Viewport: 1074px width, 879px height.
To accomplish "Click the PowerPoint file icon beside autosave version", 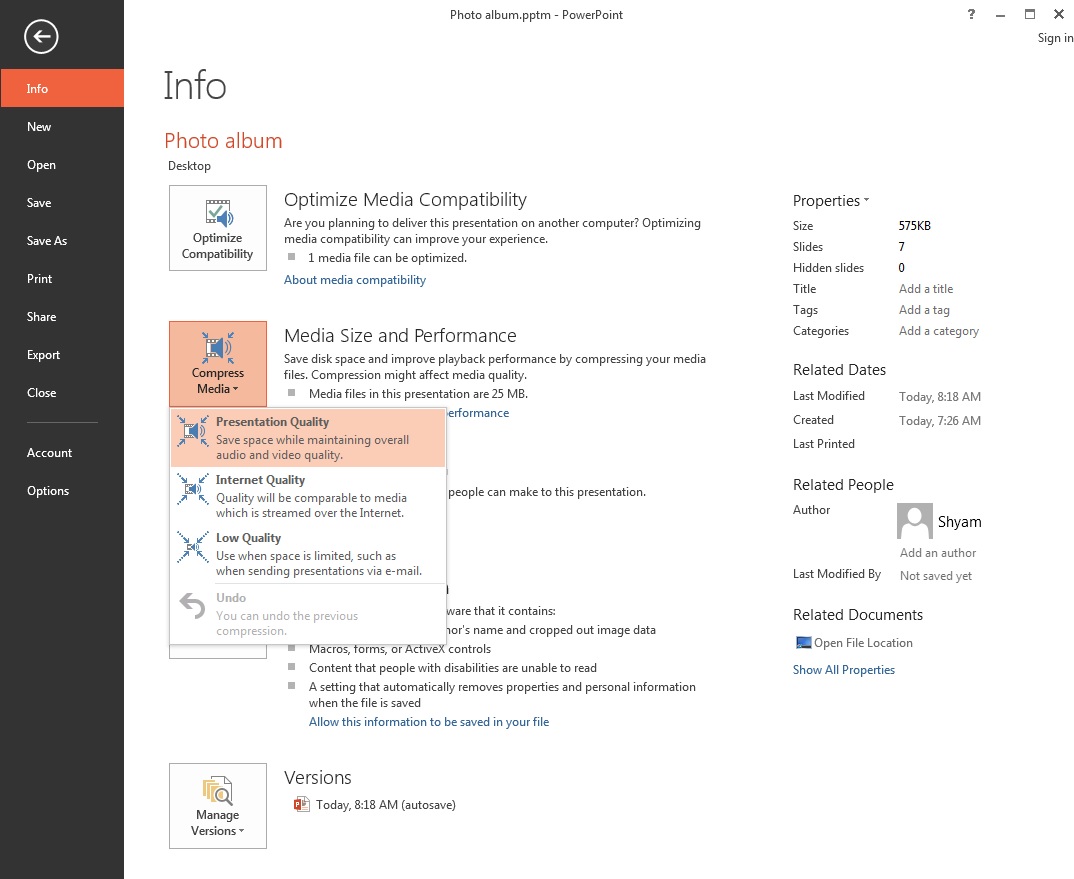I will tap(301, 804).
